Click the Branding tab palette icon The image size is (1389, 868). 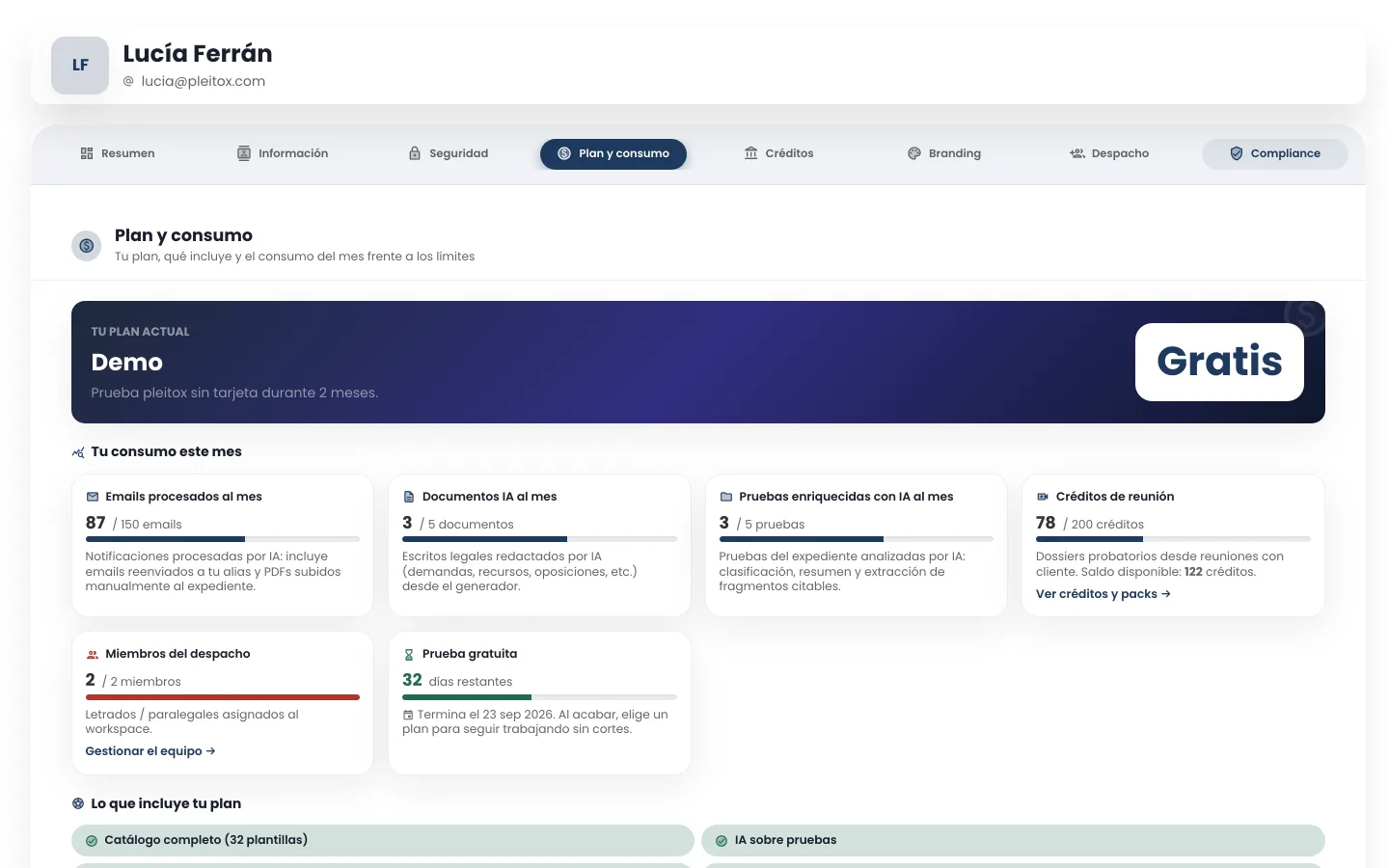click(x=914, y=153)
